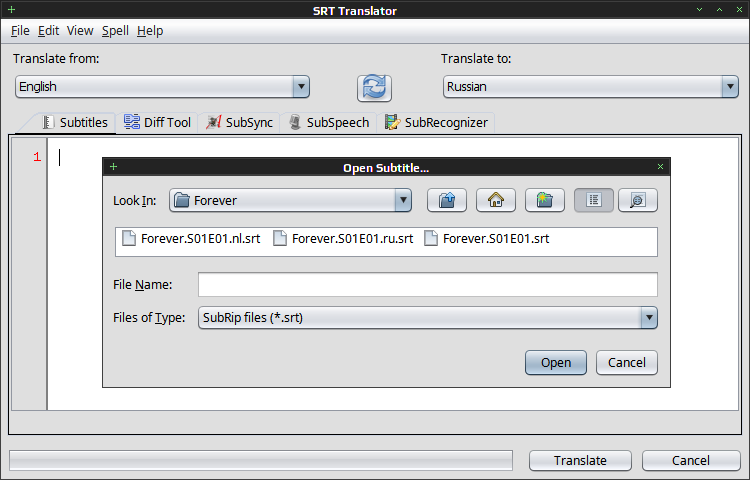Go up one folder level

pyautogui.click(x=447, y=200)
